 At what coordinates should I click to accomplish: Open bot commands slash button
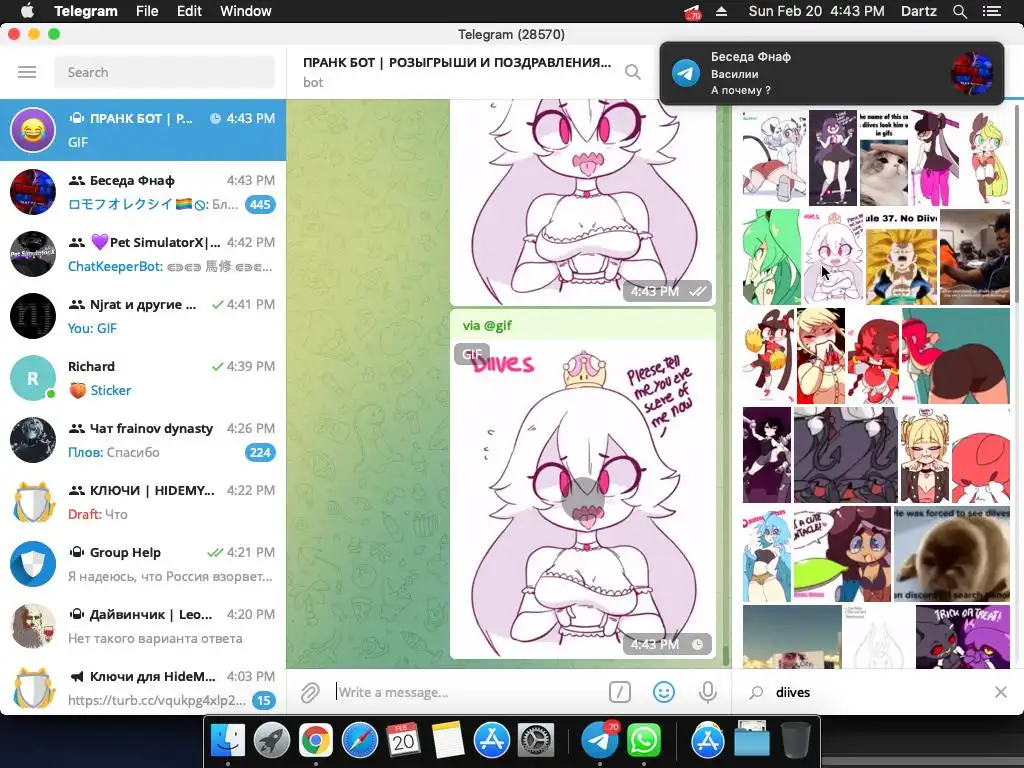tap(620, 692)
